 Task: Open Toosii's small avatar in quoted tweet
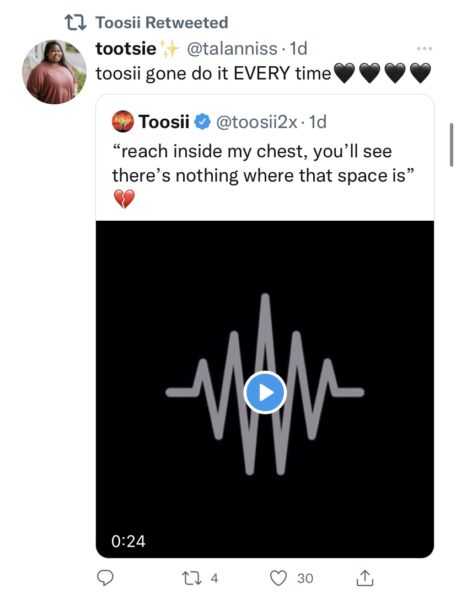pos(123,122)
